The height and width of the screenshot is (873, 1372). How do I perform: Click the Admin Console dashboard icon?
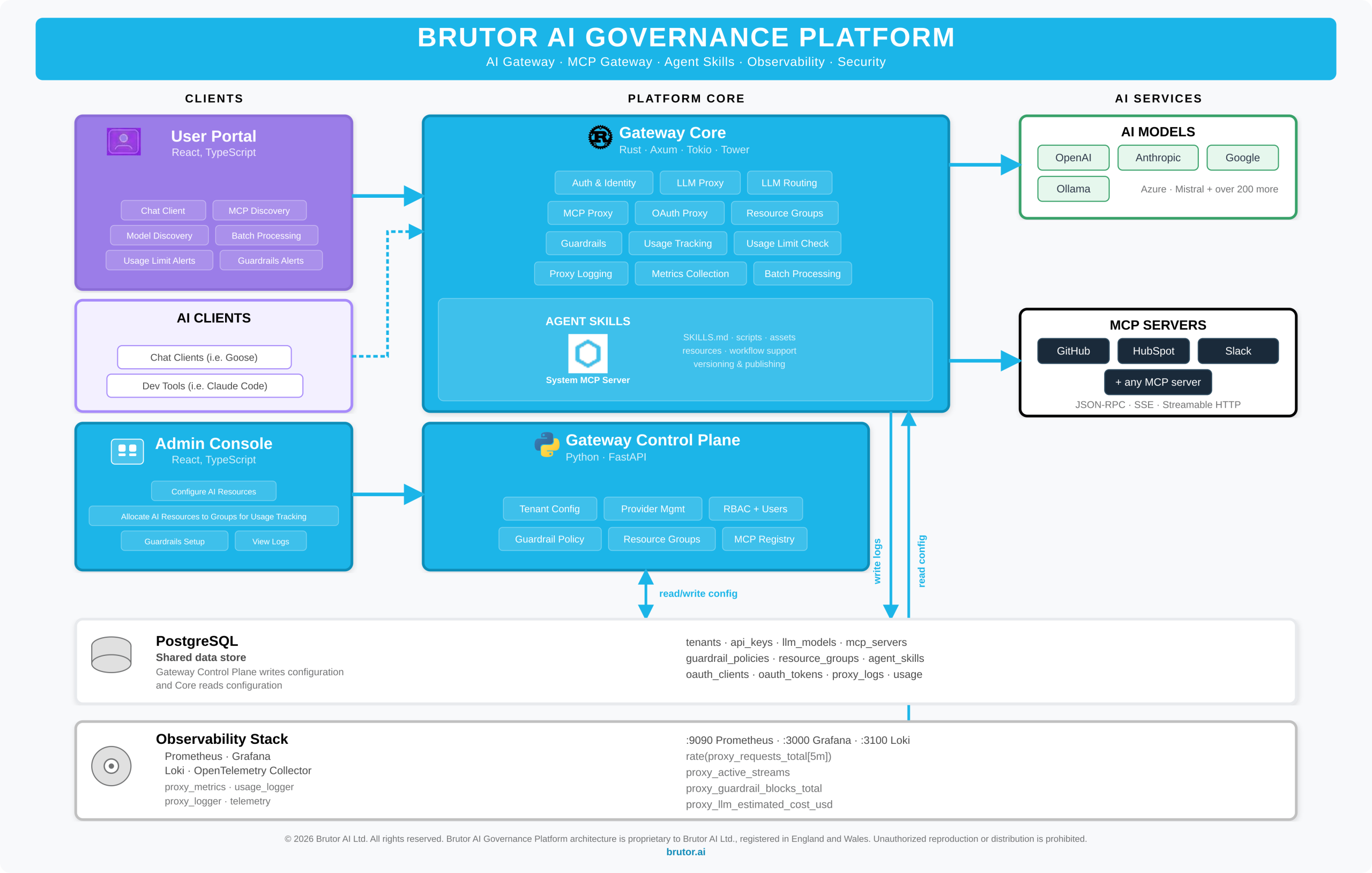pos(127,451)
